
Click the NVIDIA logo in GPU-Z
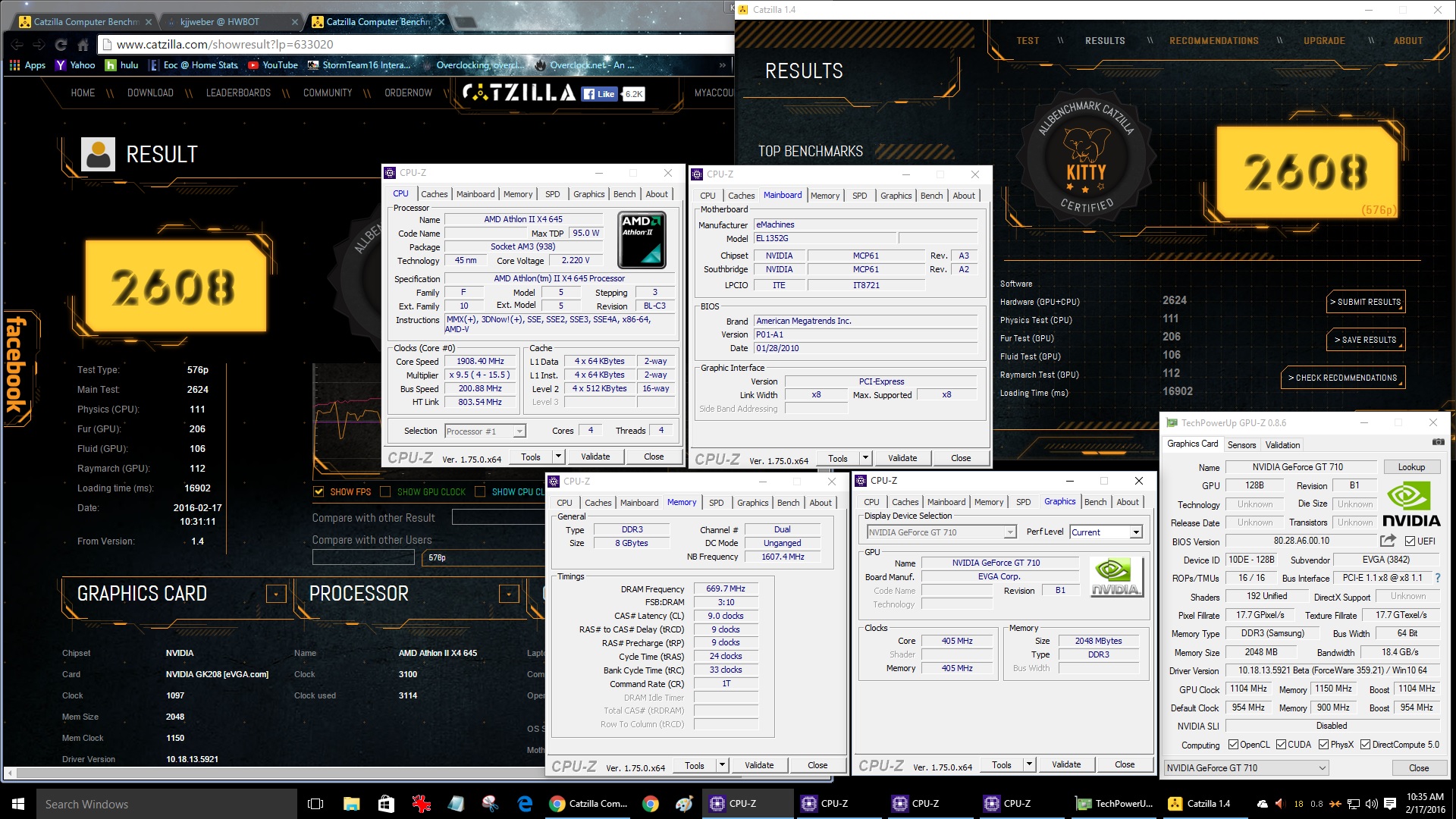(x=1410, y=506)
